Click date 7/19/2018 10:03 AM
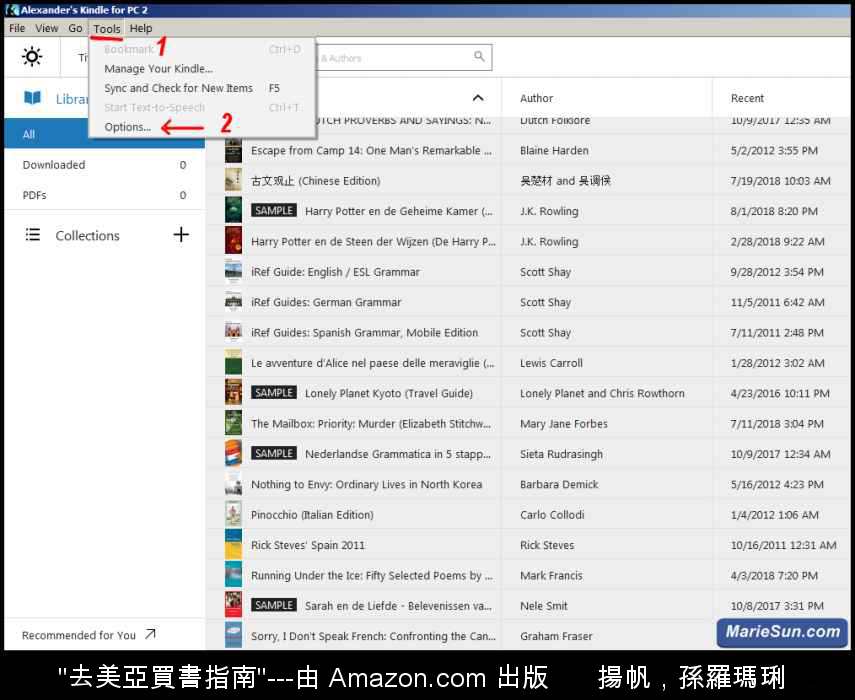 click(780, 181)
